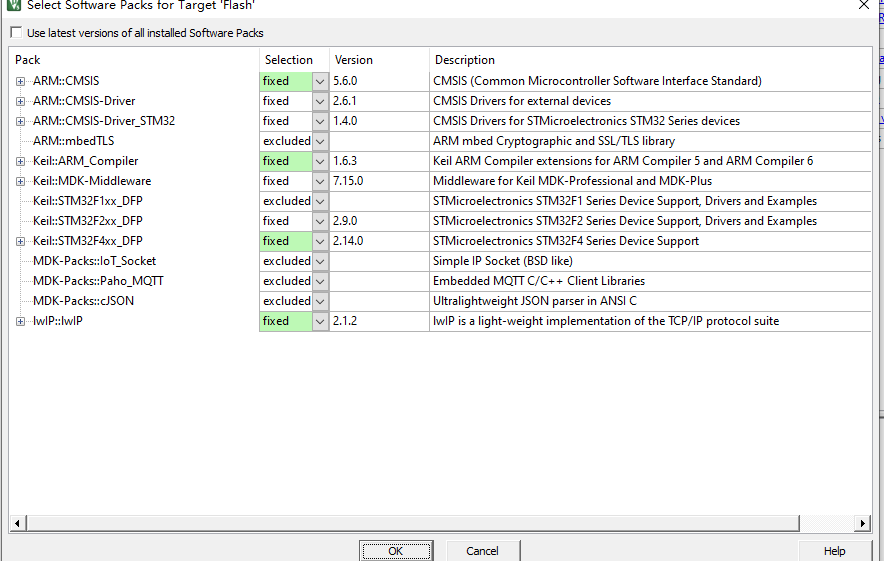
Task: Select the MDK-Packs::IoT_Socket pack row
Action: (95, 261)
